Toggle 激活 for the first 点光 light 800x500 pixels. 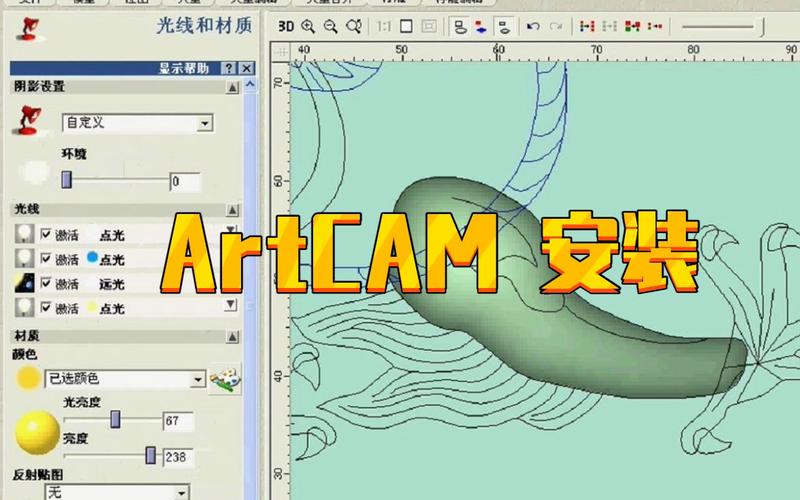[x=46, y=234]
